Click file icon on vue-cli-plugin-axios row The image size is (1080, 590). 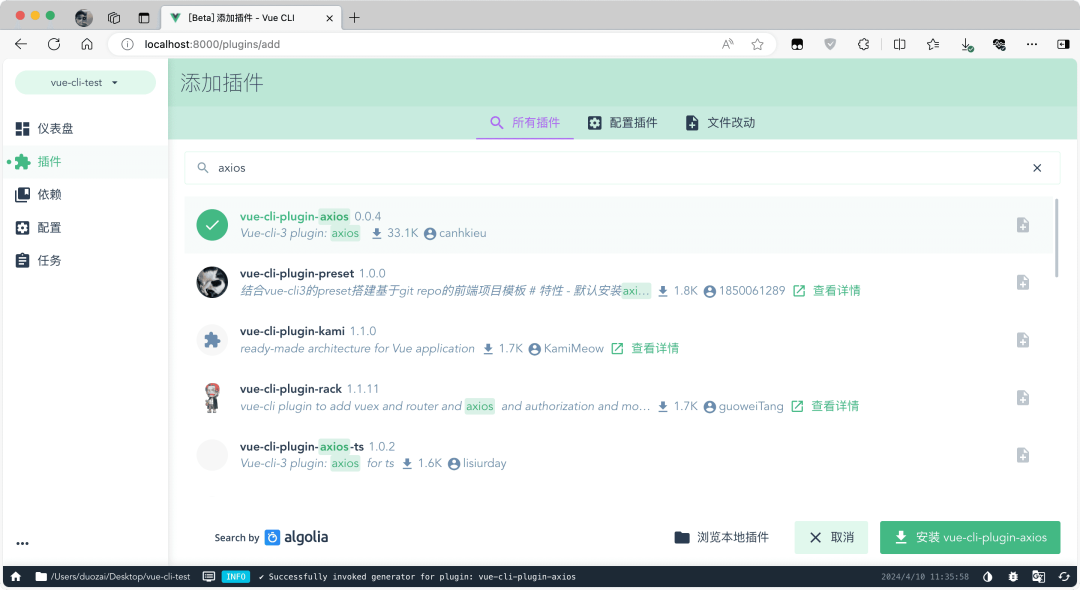click(1023, 225)
